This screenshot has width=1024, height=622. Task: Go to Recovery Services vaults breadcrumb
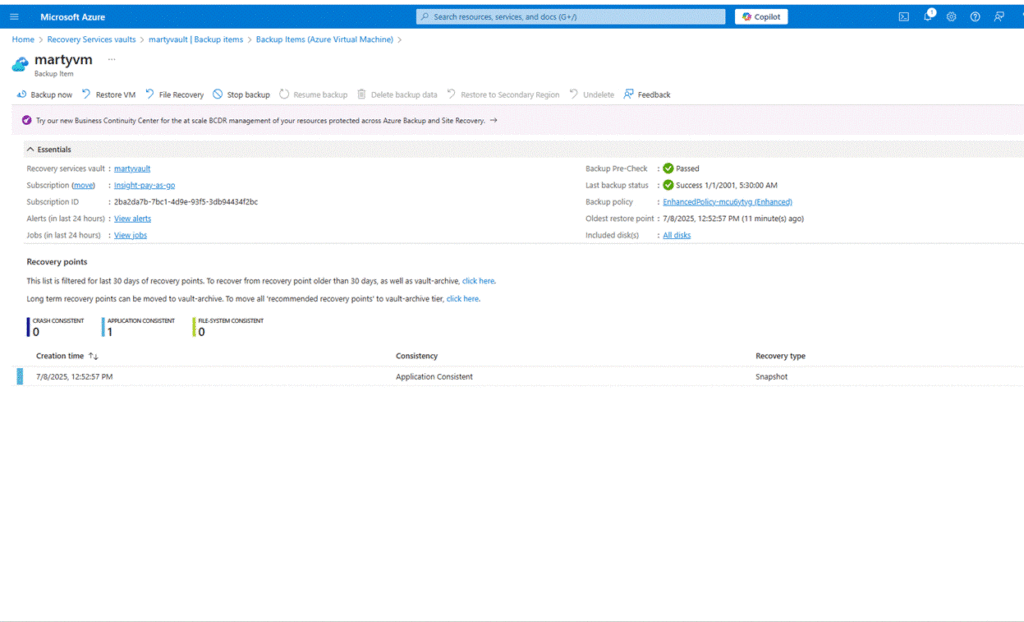point(91,39)
